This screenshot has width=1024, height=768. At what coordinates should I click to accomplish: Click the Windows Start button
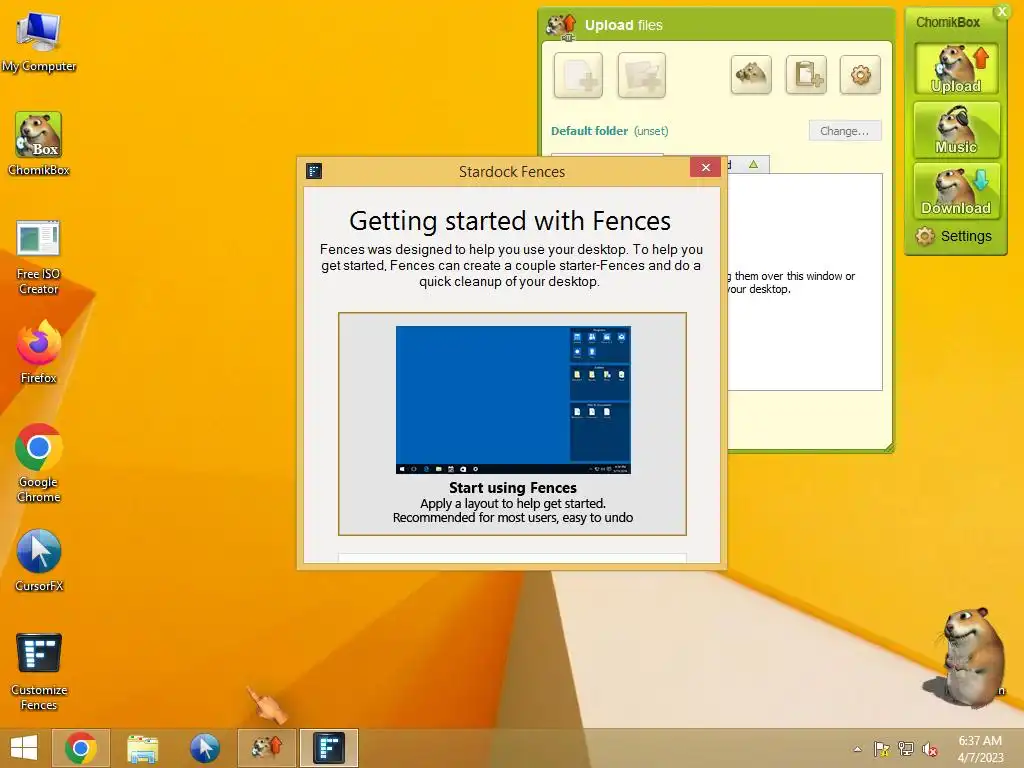click(24, 748)
